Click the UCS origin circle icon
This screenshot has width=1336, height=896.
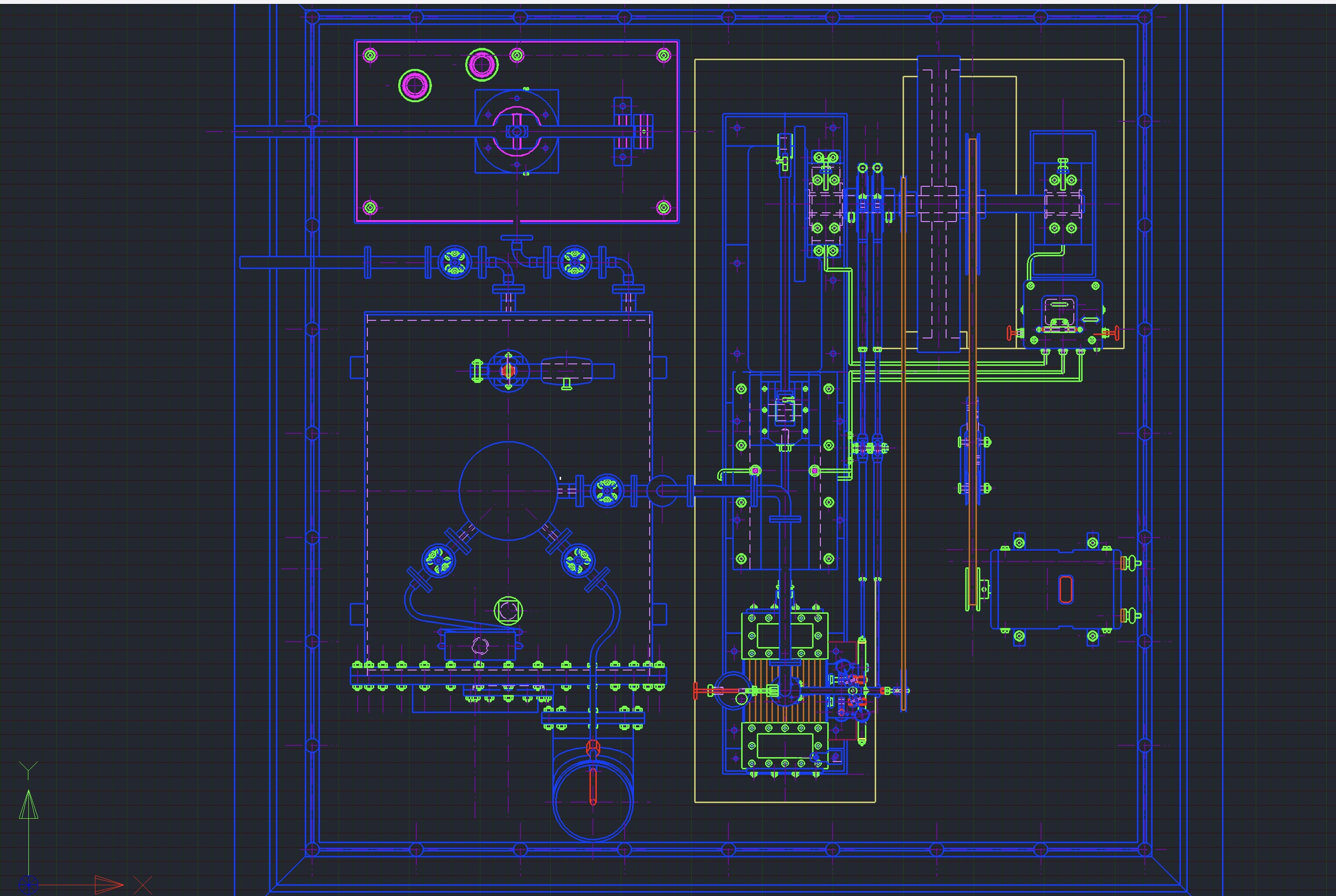click(28, 885)
